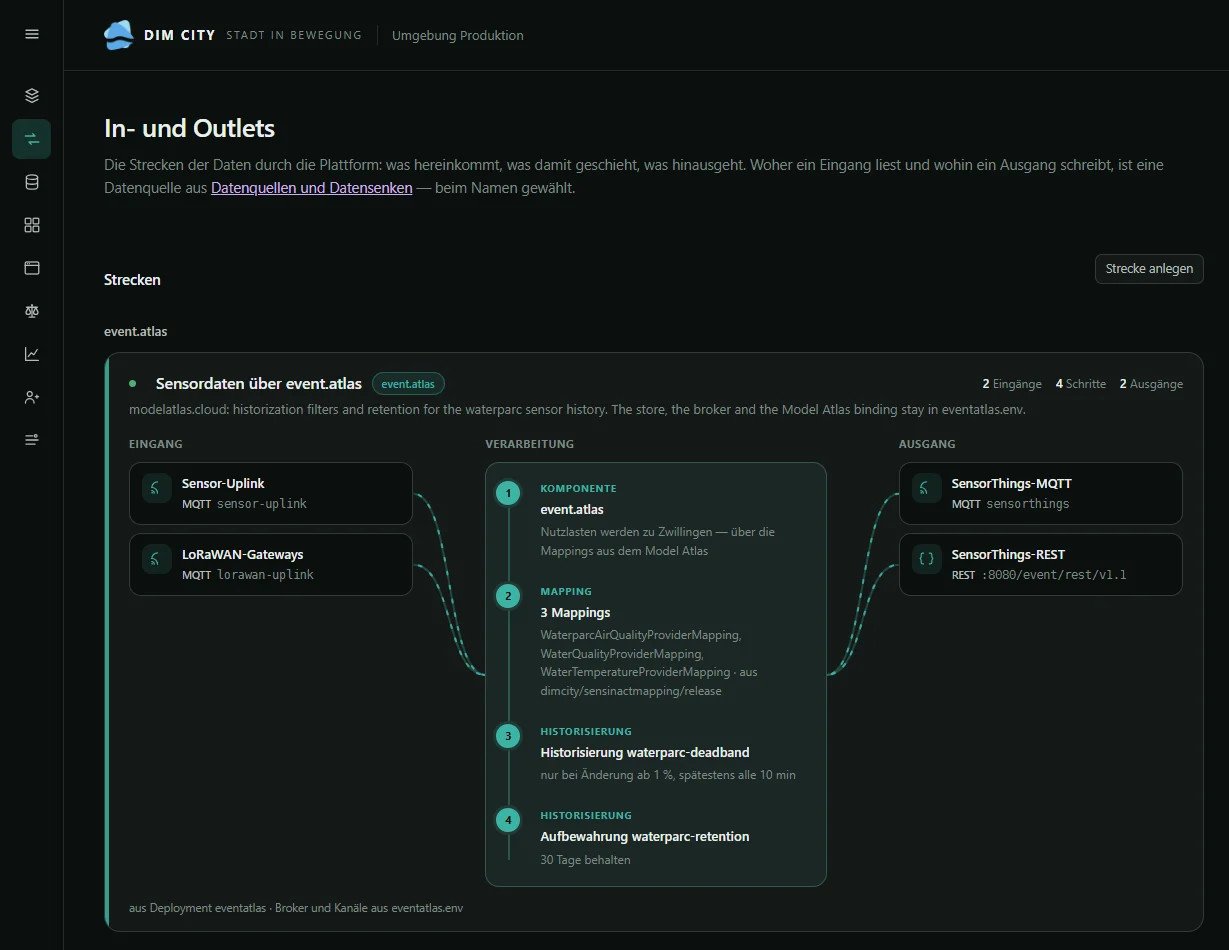This screenshot has height=950, width=1229.
Task: Open the layers stack sidebar icon
Action: point(32,96)
